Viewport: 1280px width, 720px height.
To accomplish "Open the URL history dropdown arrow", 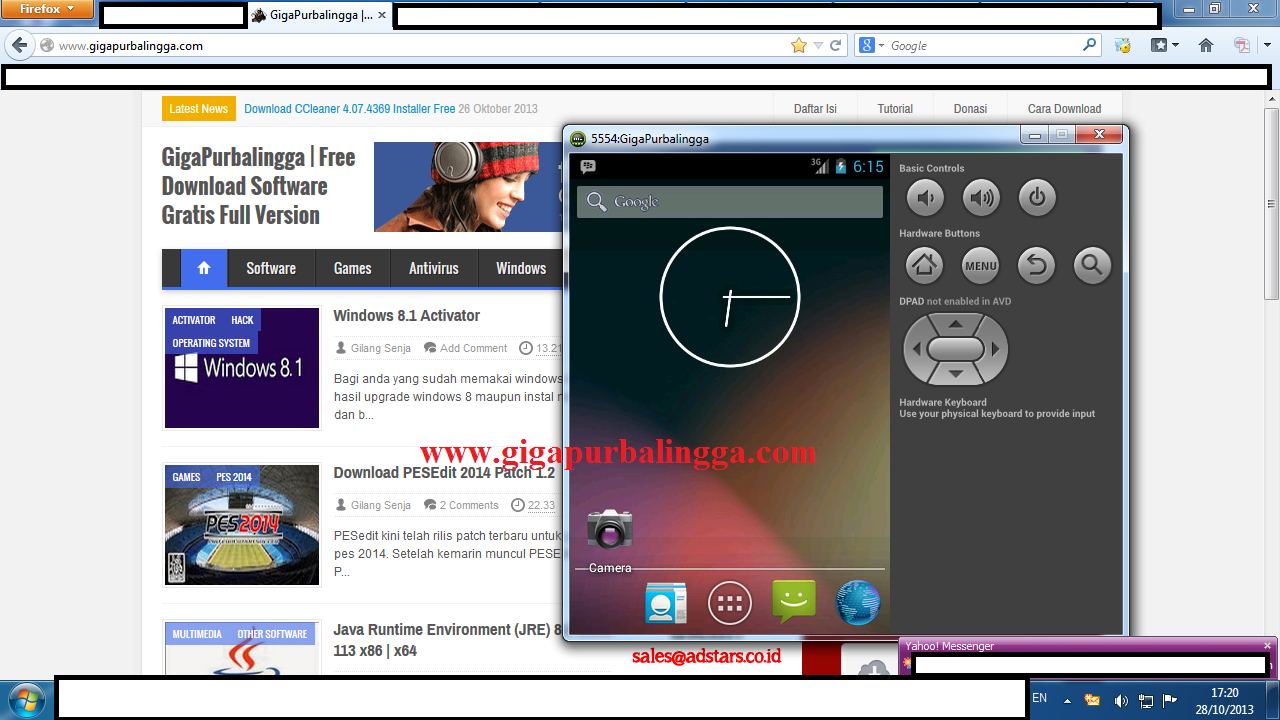I will [x=818, y=45].
